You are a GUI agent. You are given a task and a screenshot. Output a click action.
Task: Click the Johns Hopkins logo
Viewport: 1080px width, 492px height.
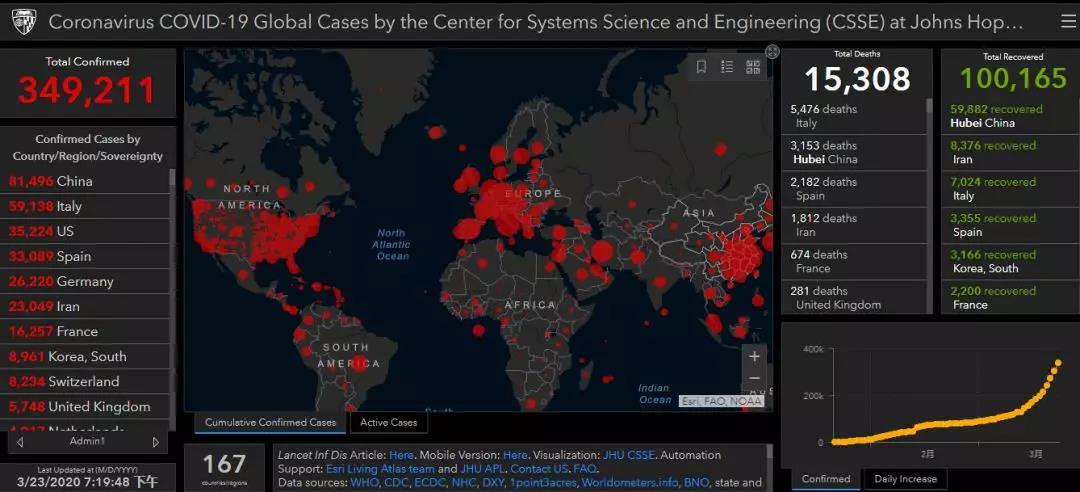tap(22, 21)
